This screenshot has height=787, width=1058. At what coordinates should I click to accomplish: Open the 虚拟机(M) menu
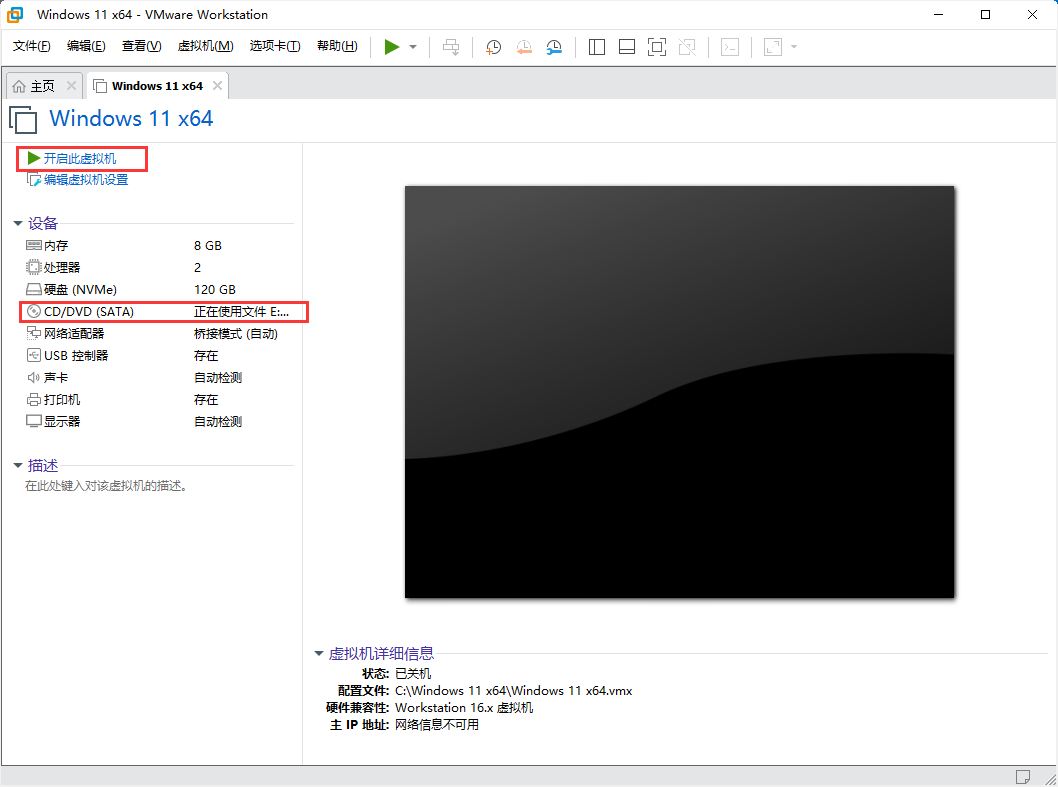pyautogui.click(x=205, y=46)
